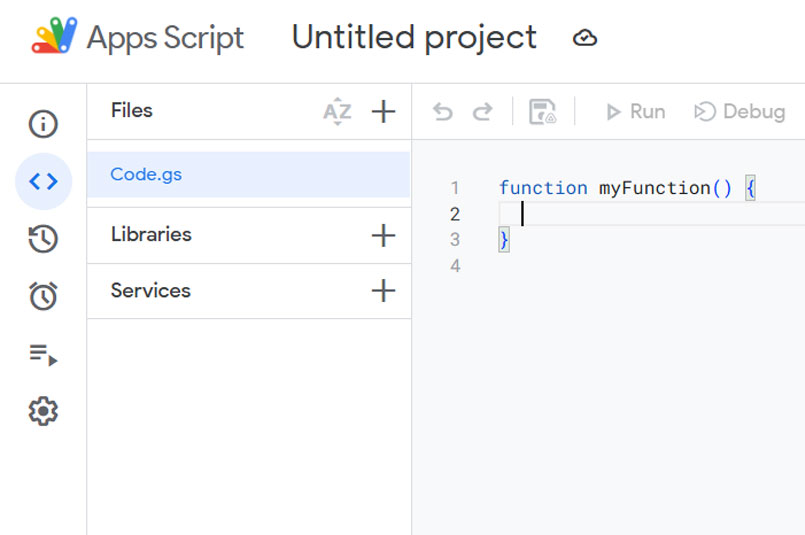The width and height of the screenshot is (805, 535).
Task: Click myFunction name in editor
Action: coord(655,188)
